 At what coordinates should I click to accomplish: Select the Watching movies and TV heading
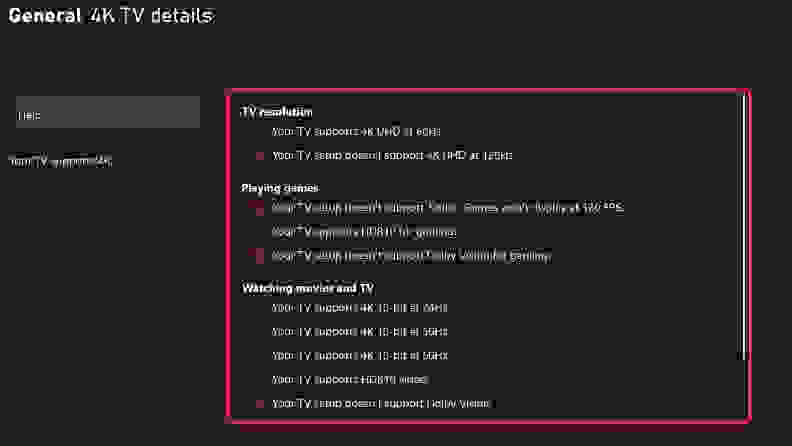tap(308, 288)
